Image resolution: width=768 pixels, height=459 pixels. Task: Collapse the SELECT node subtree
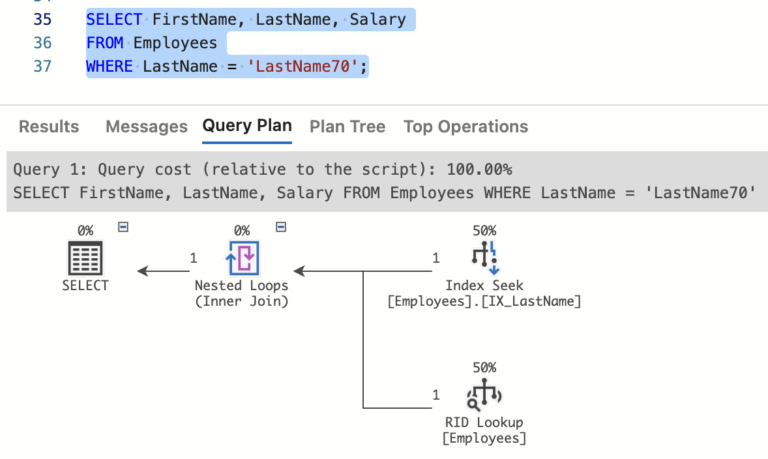[123, 227]
